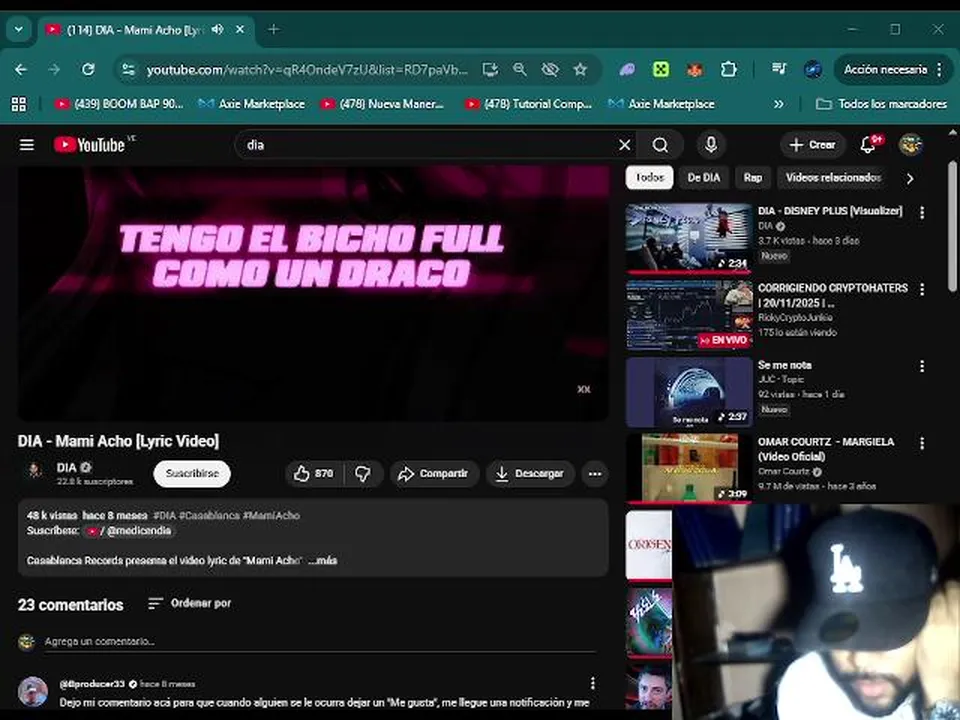
Task: Open the first Axie Marketplace bookmark
Action: pos(252,104)
